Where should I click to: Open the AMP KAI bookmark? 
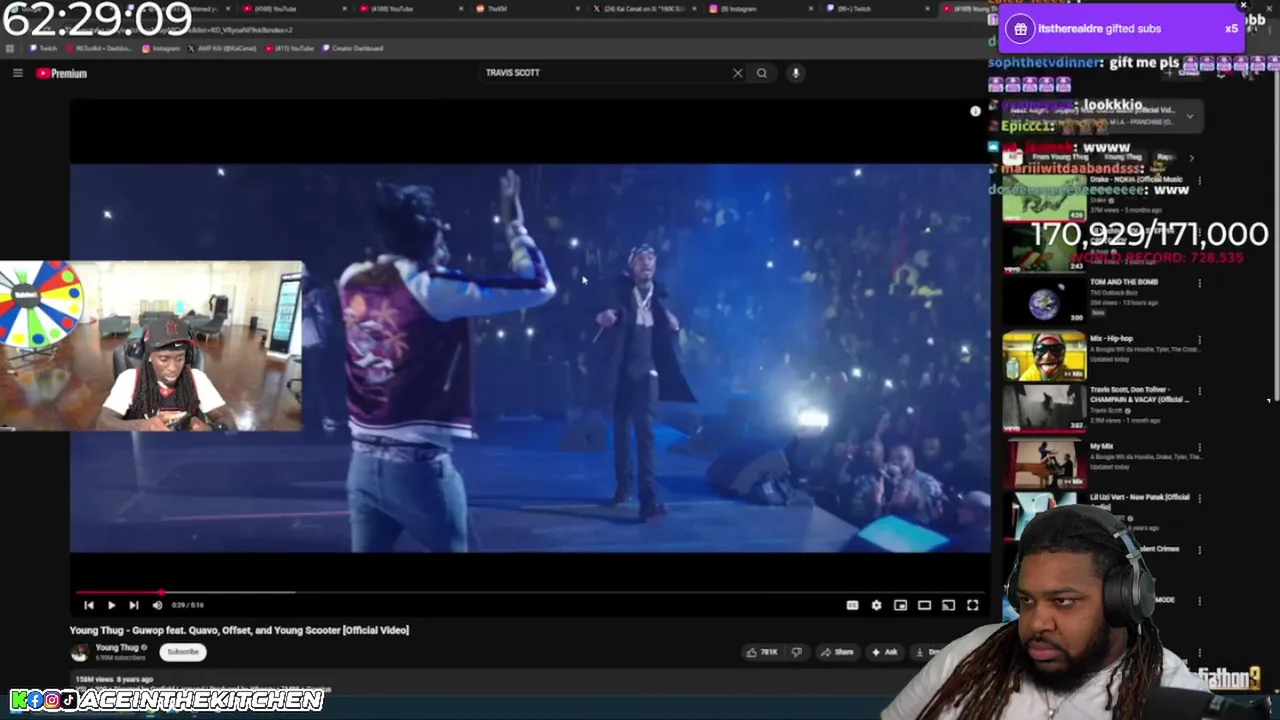pos(222,48)
